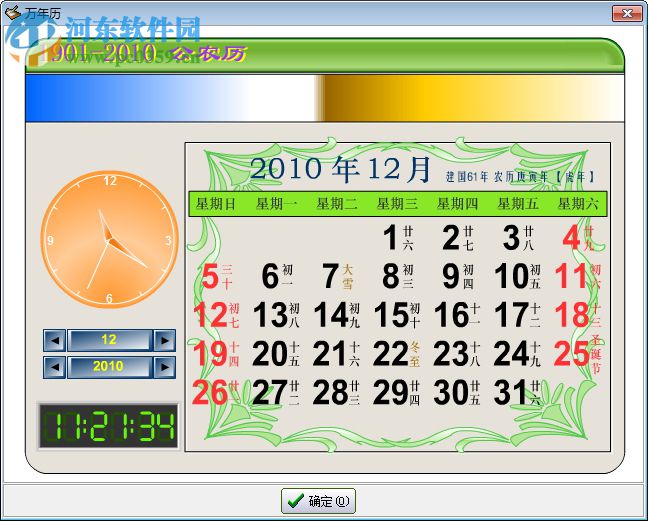
Task: Select Saturday date 18
Action: tap(578, 315)
